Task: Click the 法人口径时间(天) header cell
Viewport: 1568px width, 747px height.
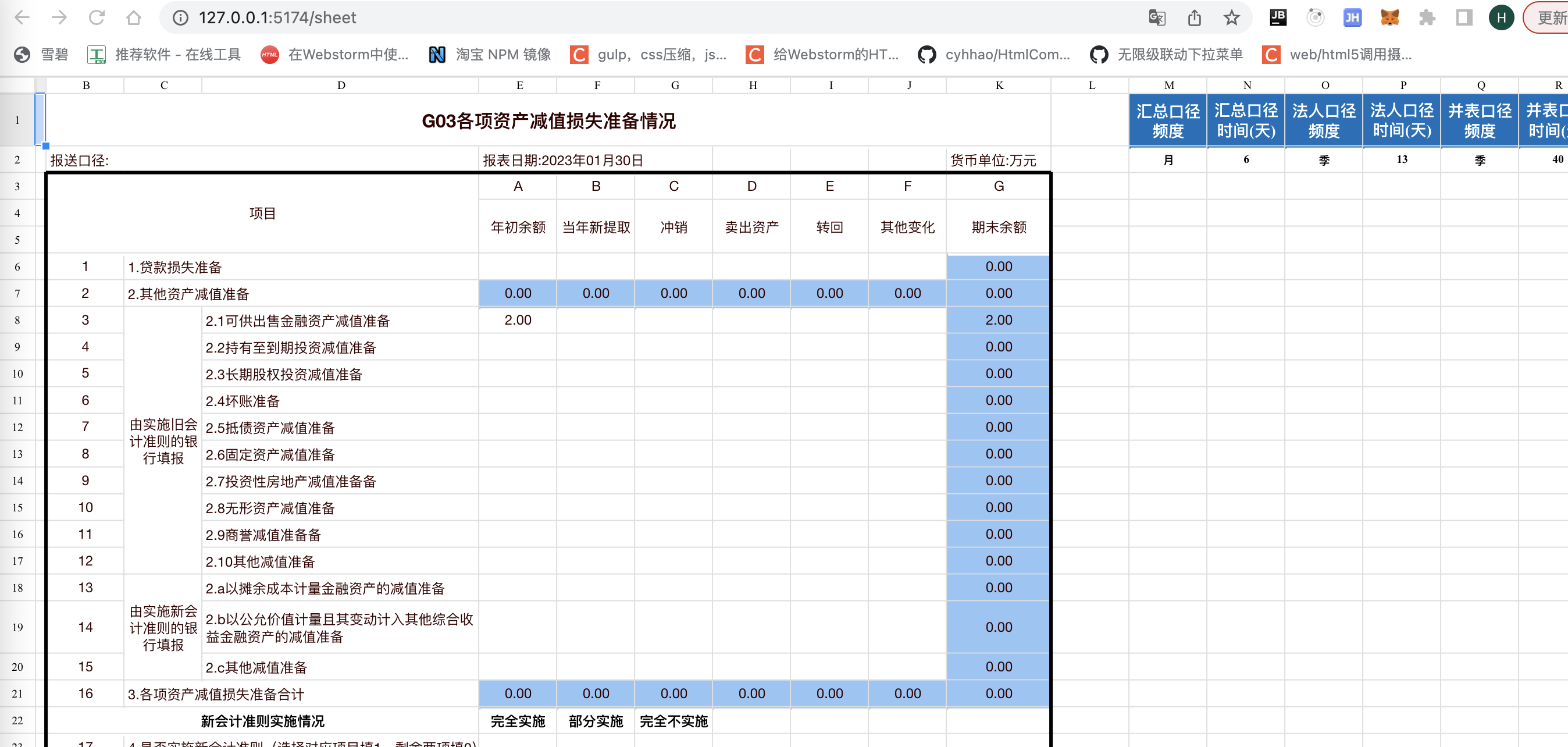Action: pyautogui.click(x=1402, y=120)
